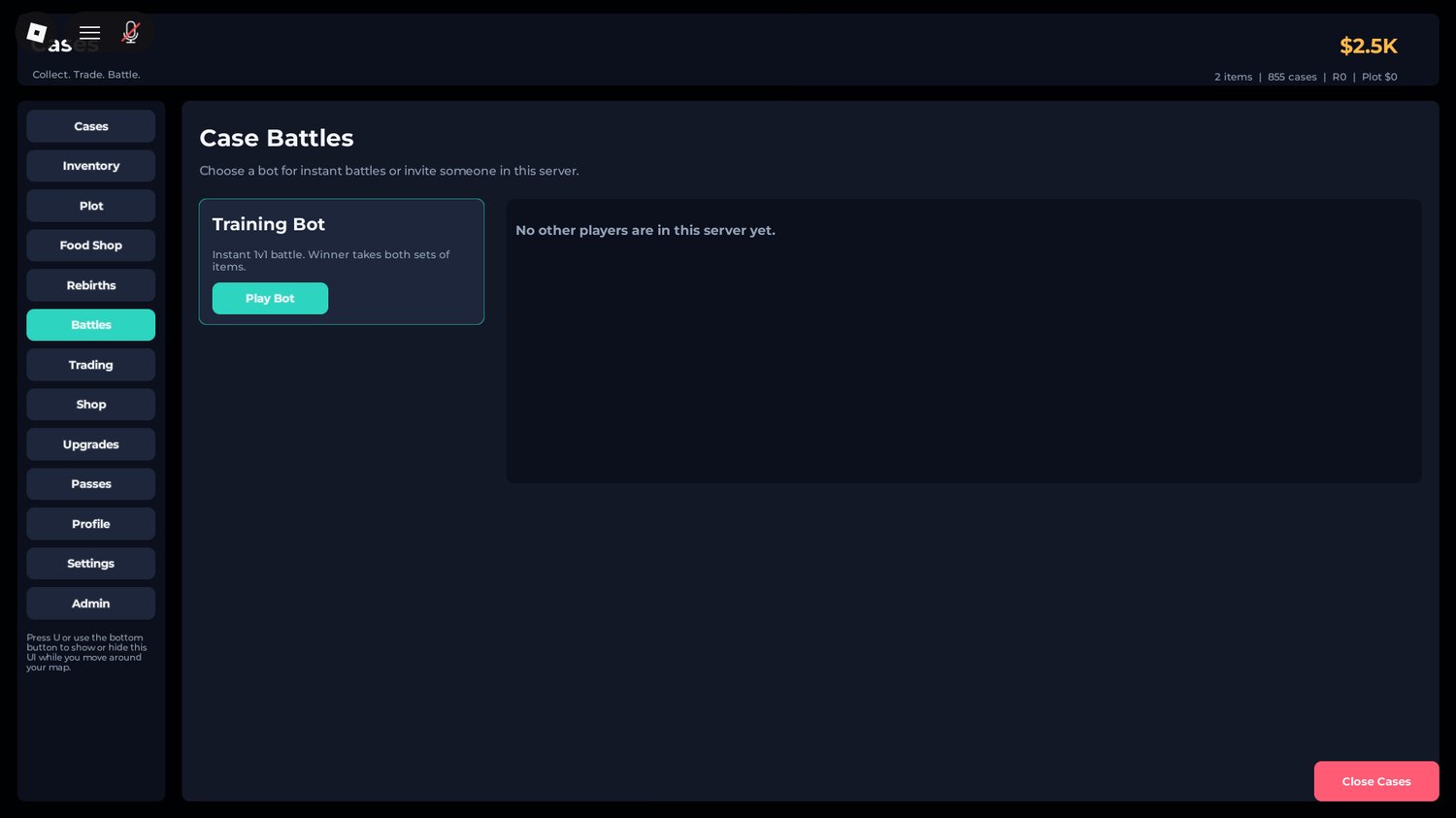Select the highlighted Battles tab
Screen dimensions: 1456x818
coord(91,325)
